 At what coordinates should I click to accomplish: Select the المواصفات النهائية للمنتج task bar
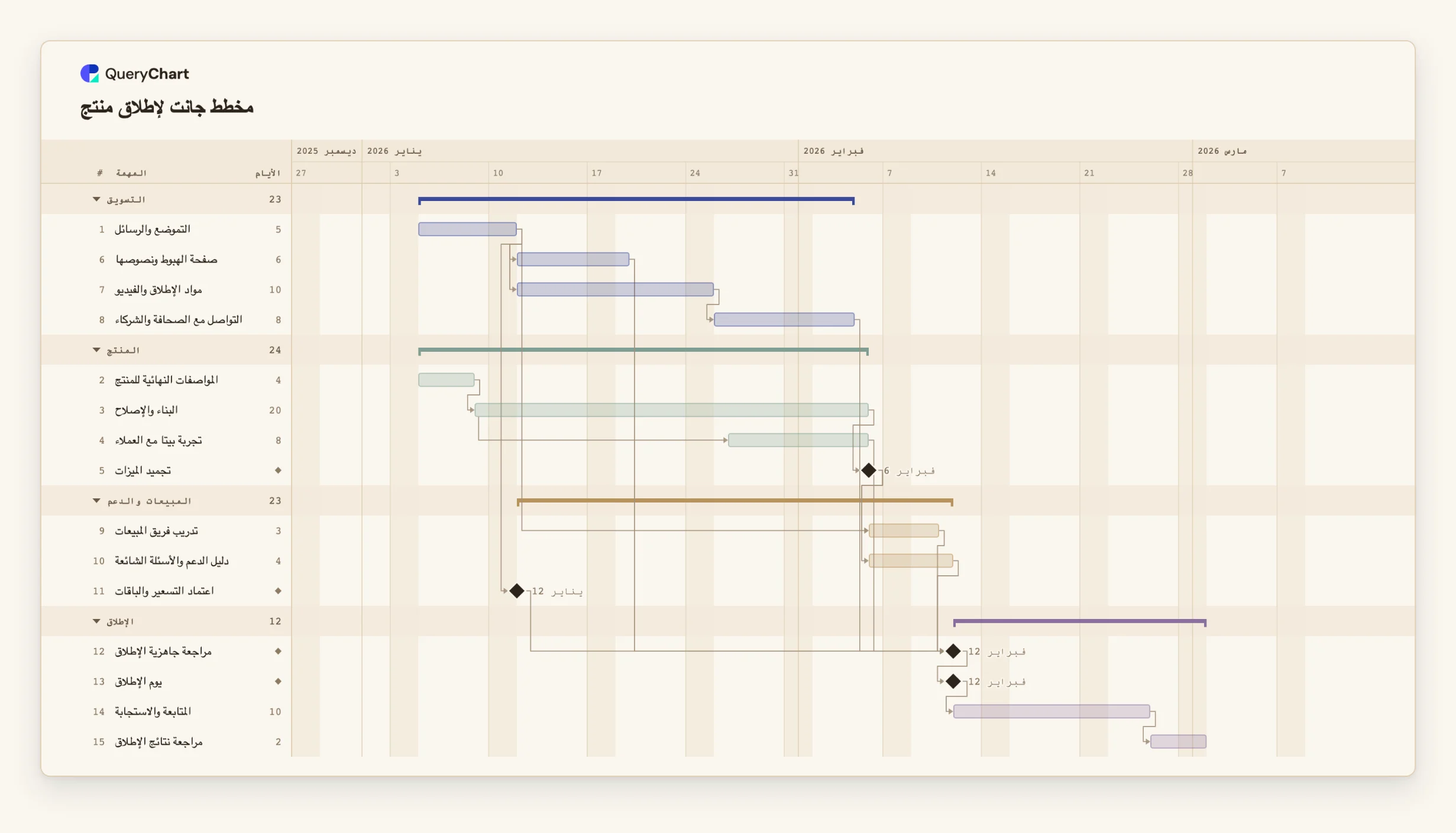point(446,380)
